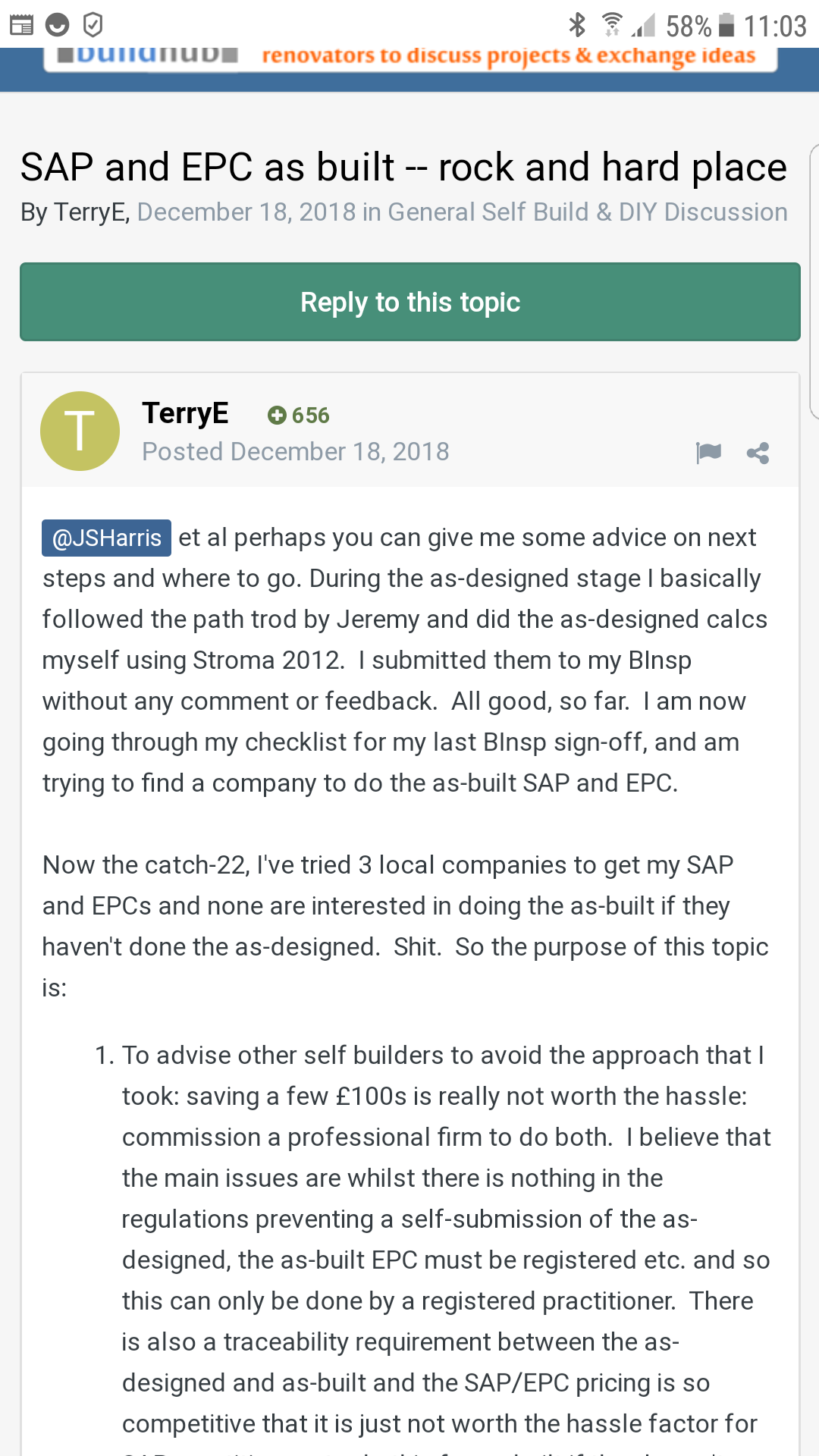Open the calendar notification icon
This screenshot has height=1456, width=819.
click(x=21, y=25)
